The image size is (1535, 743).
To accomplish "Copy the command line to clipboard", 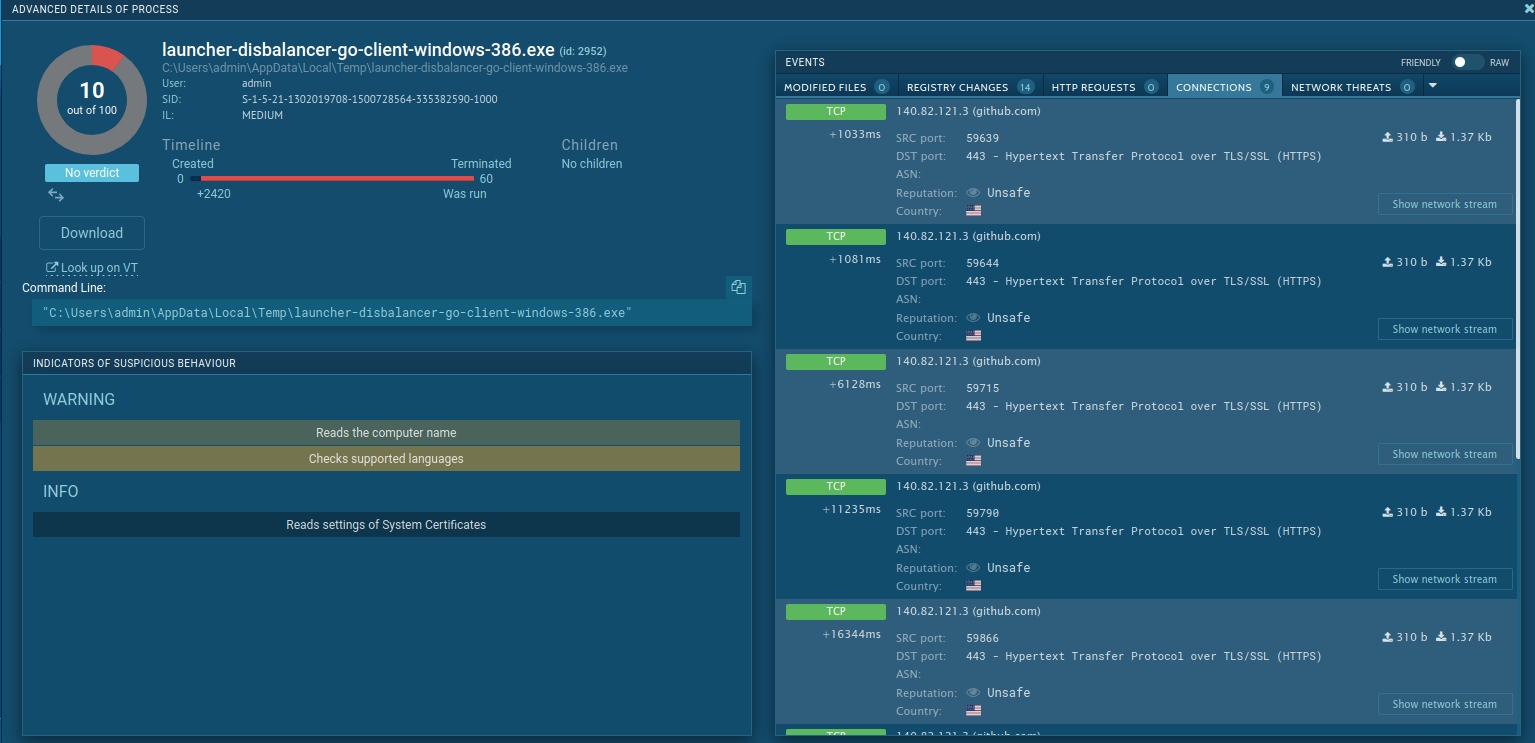I will (x=738, y=287).
